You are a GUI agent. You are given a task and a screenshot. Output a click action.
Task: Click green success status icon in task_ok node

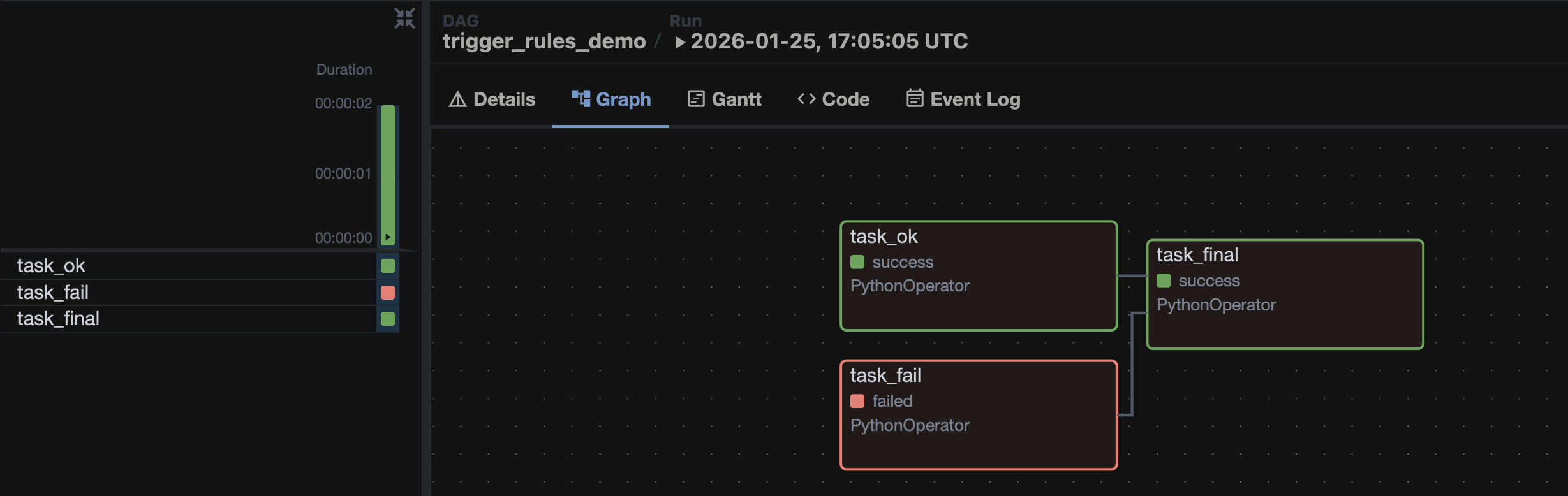tap(857, 262)
